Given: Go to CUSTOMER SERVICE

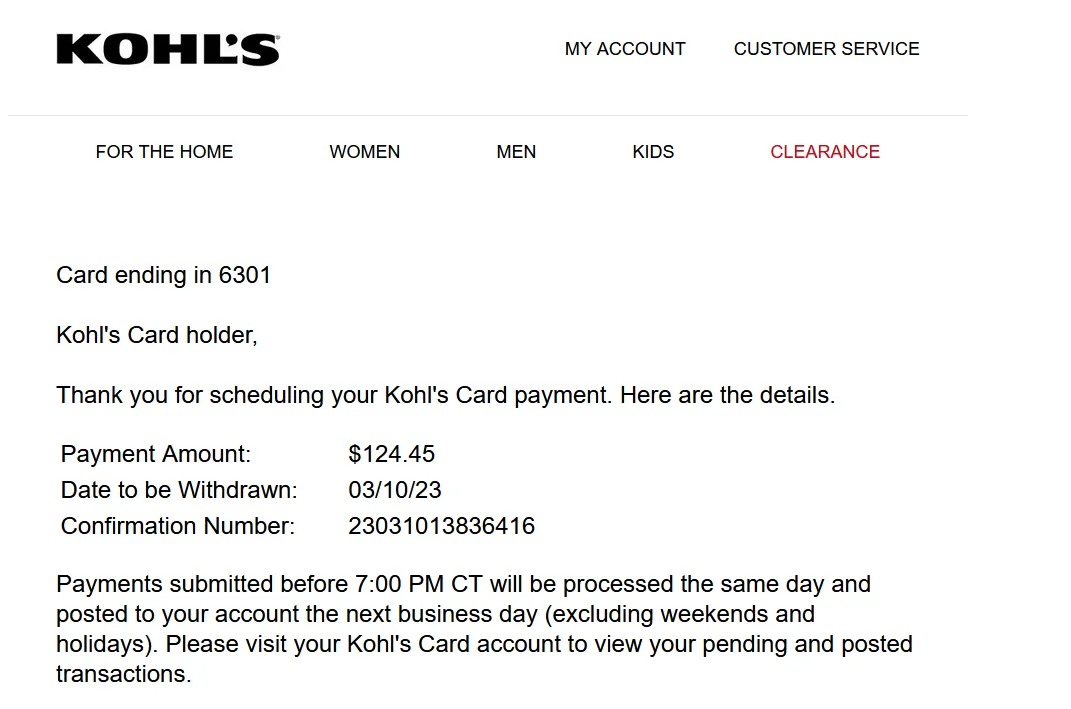Looking at the screenshot, I should tap(826, 49).
